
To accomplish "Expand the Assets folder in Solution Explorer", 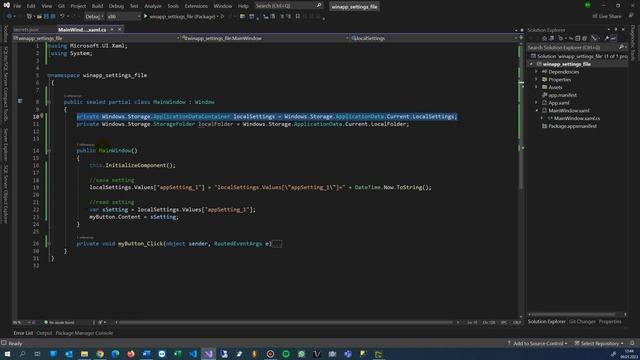I will (x=536, y=87).
